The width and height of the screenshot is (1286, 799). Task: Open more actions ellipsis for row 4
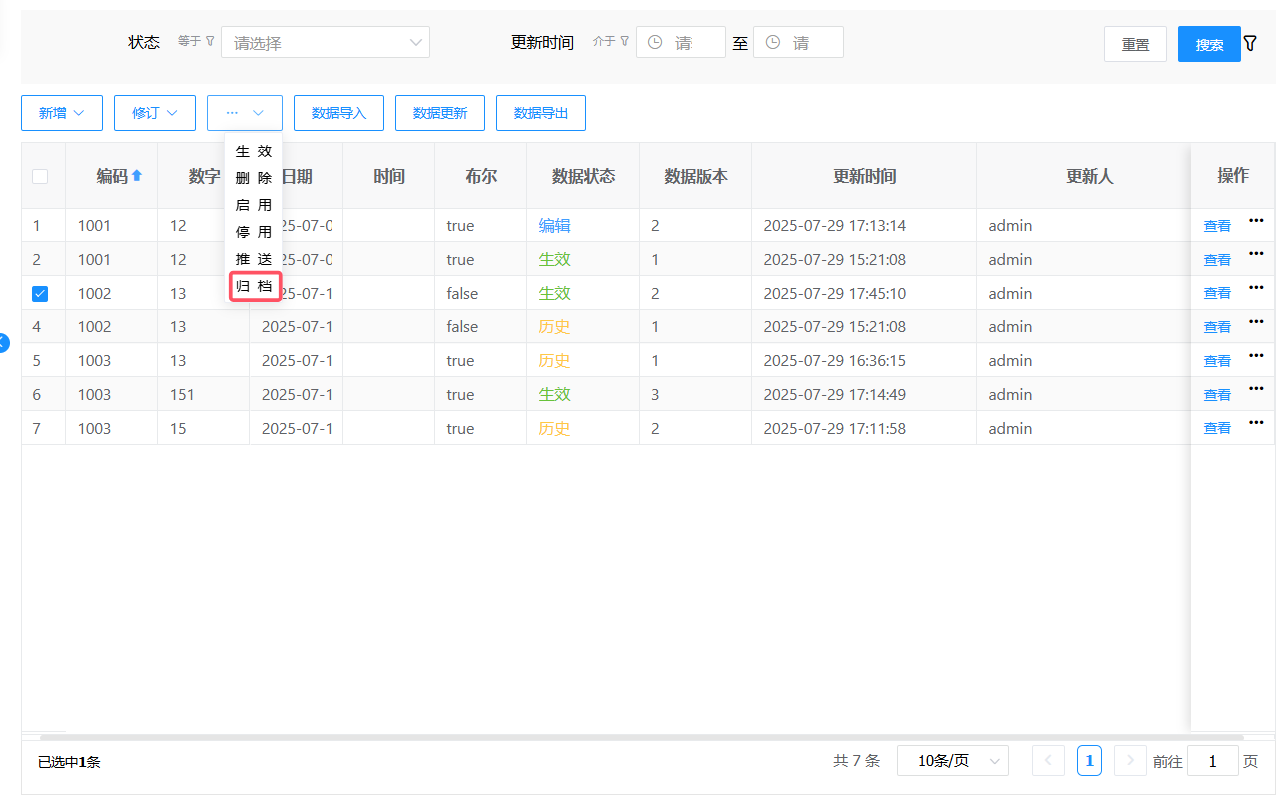pos(1256,322)
